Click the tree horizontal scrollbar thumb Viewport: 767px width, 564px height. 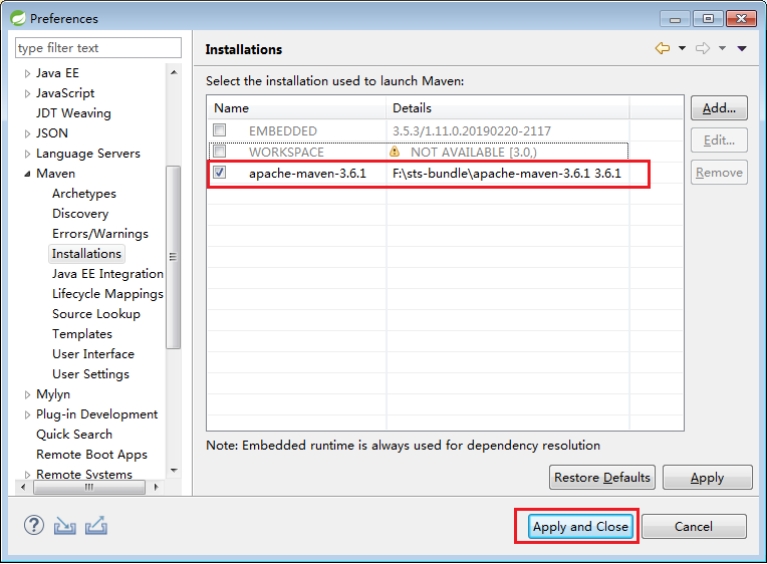coord(89,487)
